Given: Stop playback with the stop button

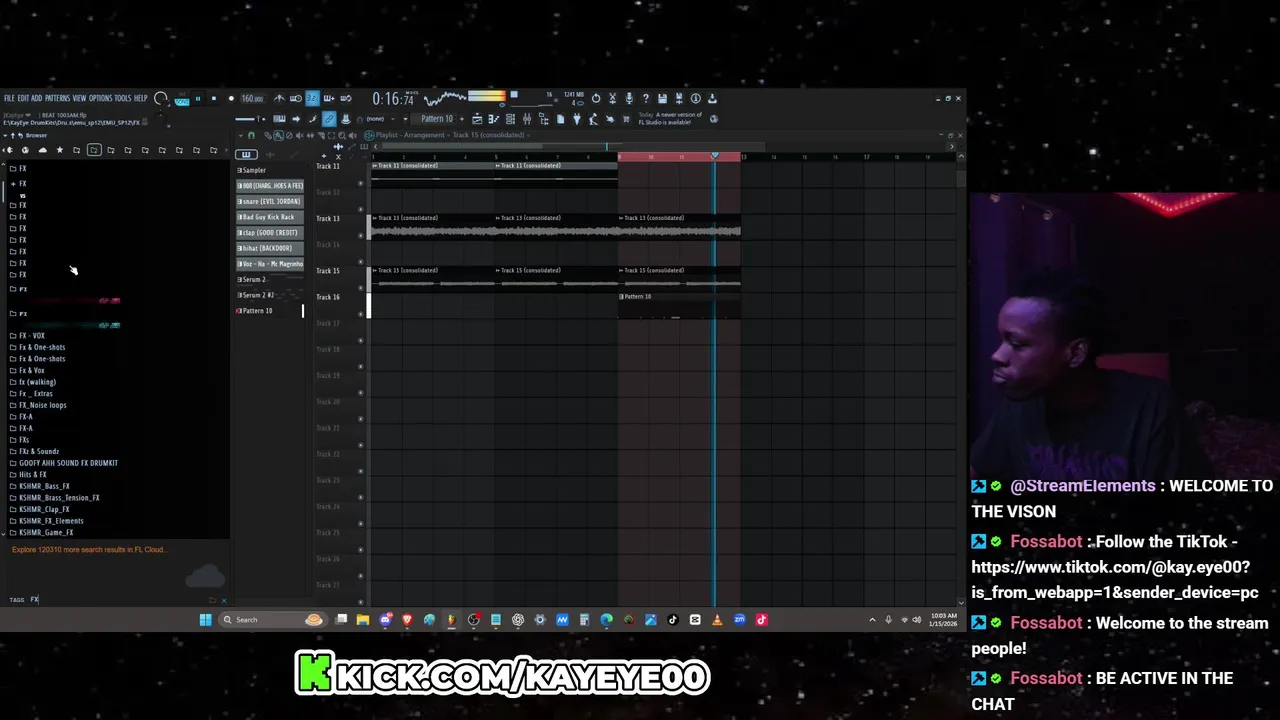Looking at the screenshot, I should (213, 98).
